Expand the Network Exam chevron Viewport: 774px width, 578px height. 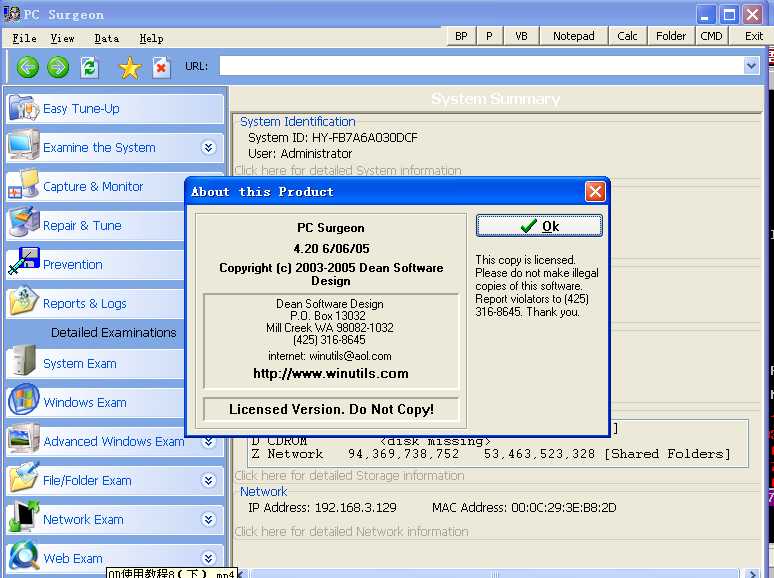pyautogui.click(x=208, y=519)
